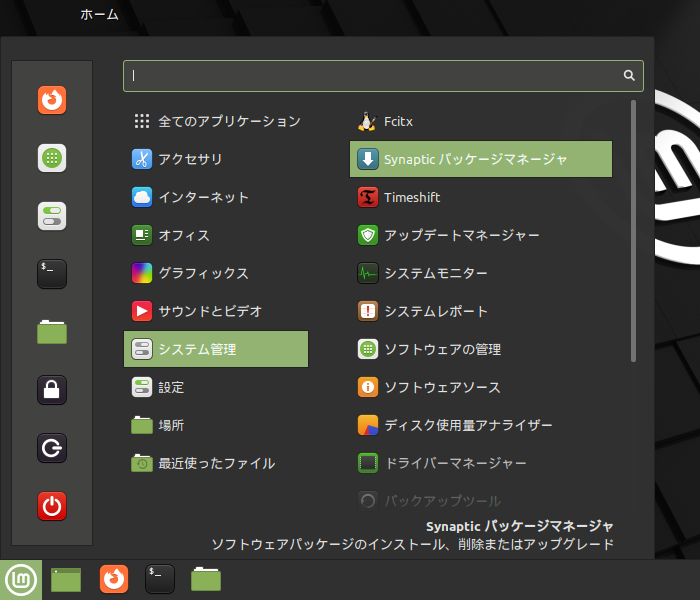The width and height of the screenshot is (700, 600).
Task: Select the システム管理 category
Action: [x=216, y=349]
